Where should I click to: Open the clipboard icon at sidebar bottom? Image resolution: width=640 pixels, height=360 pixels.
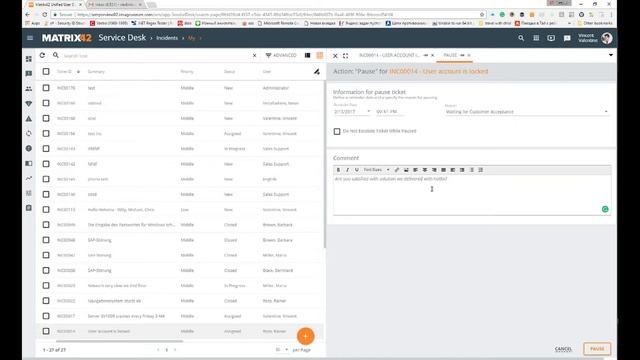tap(29, 208)
